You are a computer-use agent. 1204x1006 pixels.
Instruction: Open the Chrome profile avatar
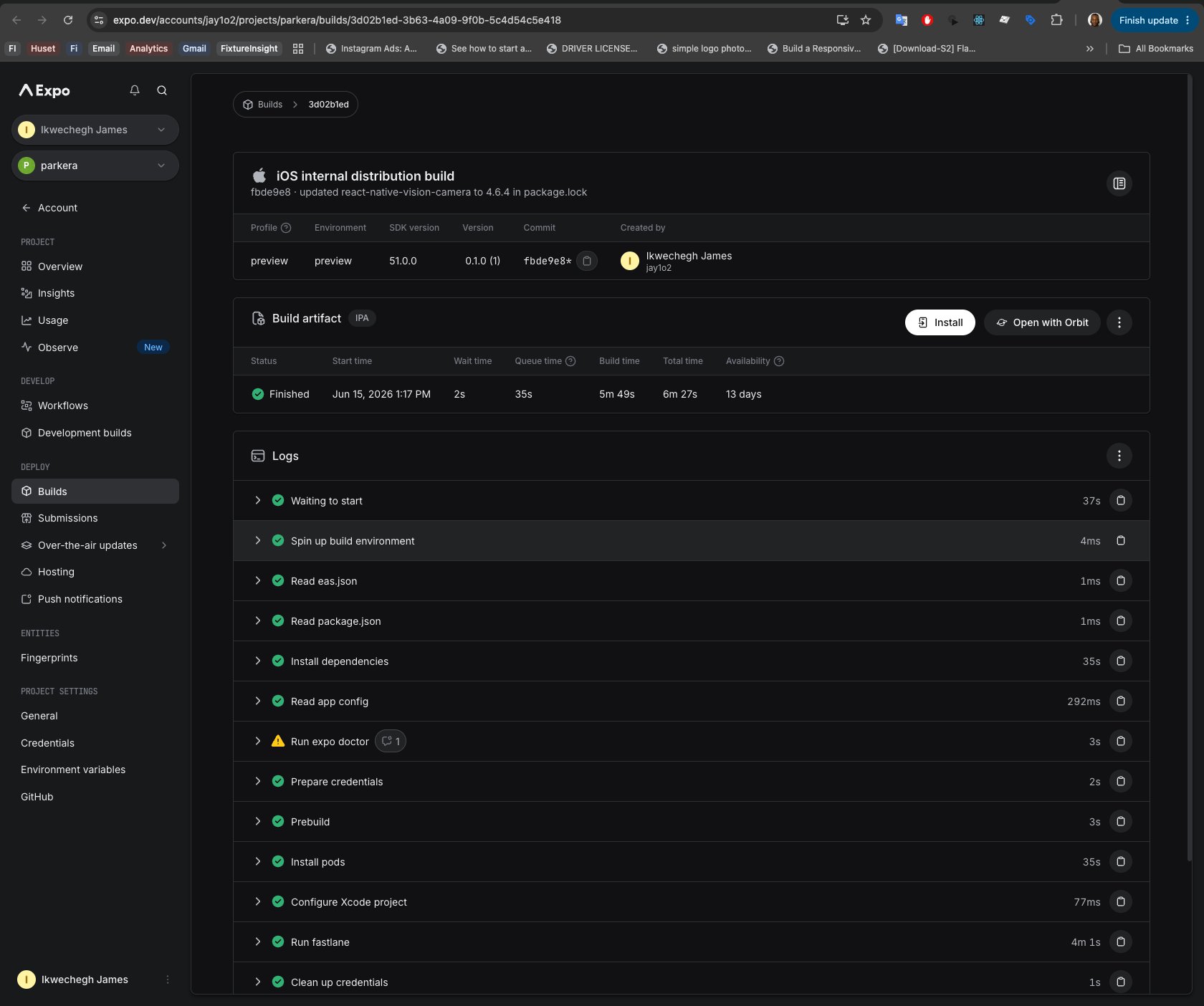point(1094,20)
